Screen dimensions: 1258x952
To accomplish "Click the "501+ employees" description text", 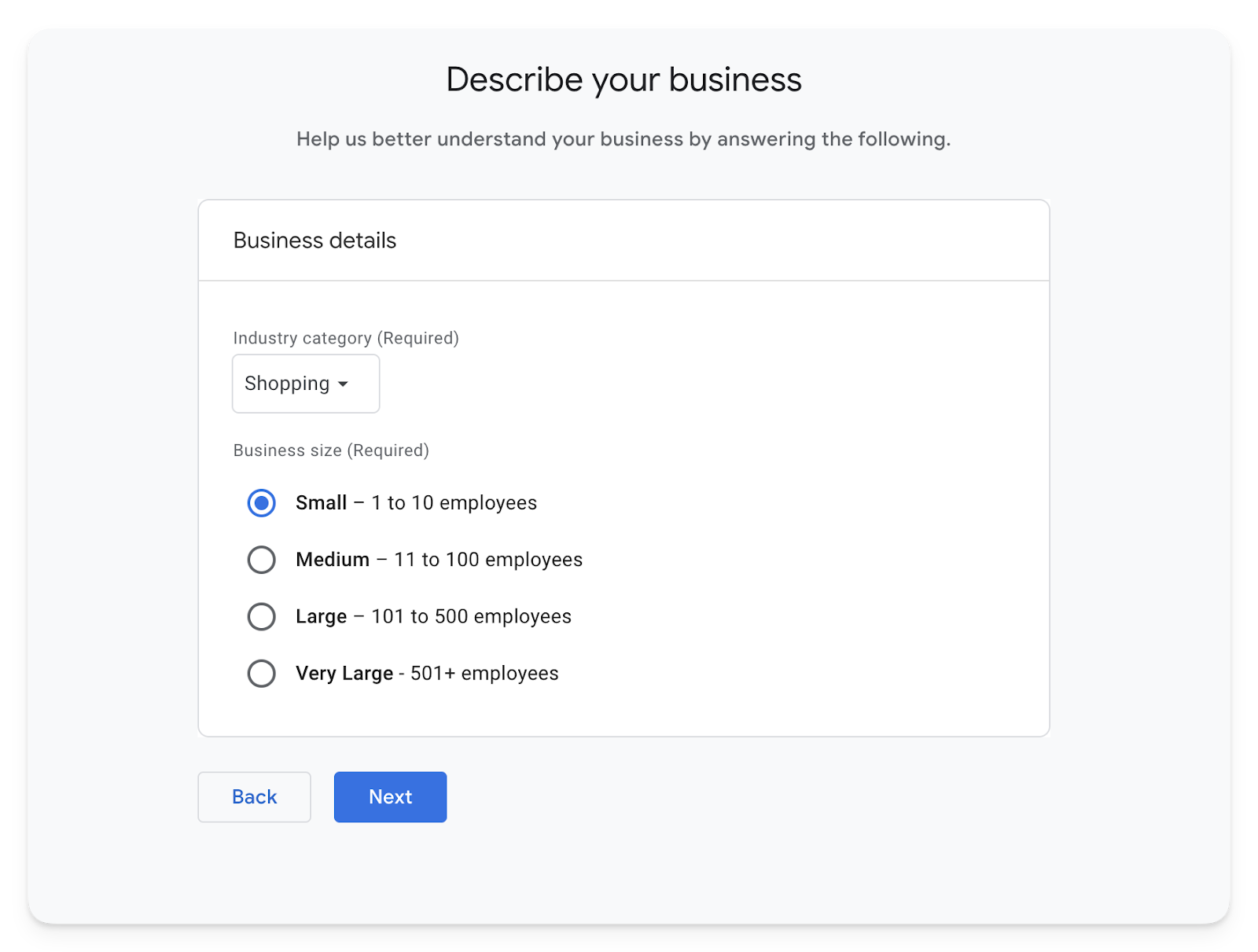I will click(484, 674).
